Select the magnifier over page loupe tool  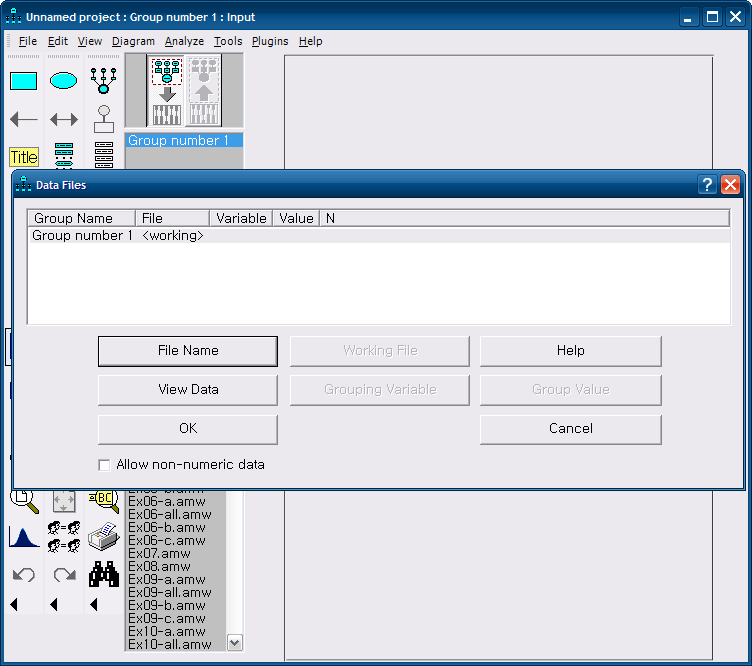pyautogui.click(x=24, y=501)
